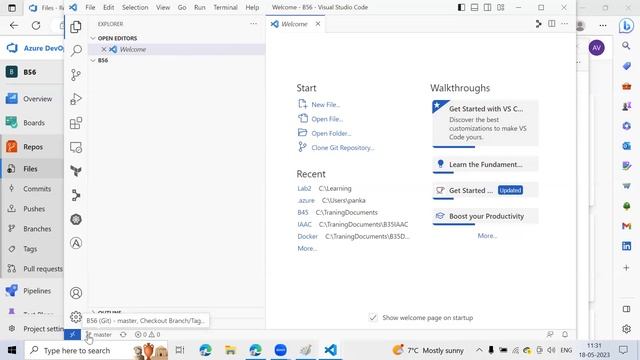Open Customize Layout icon
The image size is (640, 360).
(500, 7)
